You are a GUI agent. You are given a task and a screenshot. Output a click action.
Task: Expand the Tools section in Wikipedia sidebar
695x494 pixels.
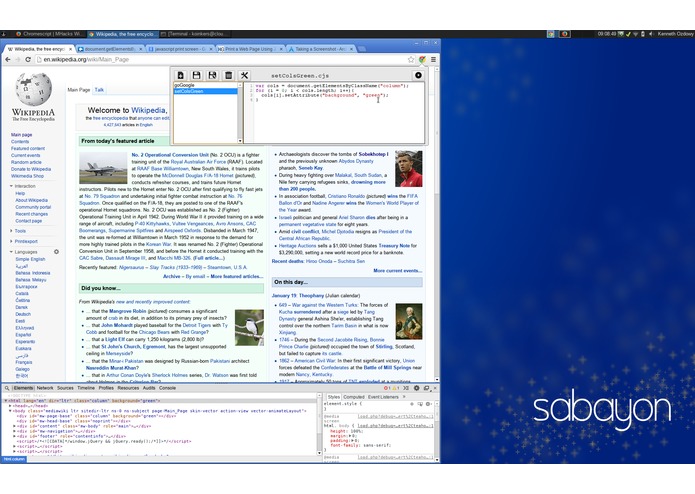click(20, 231)
